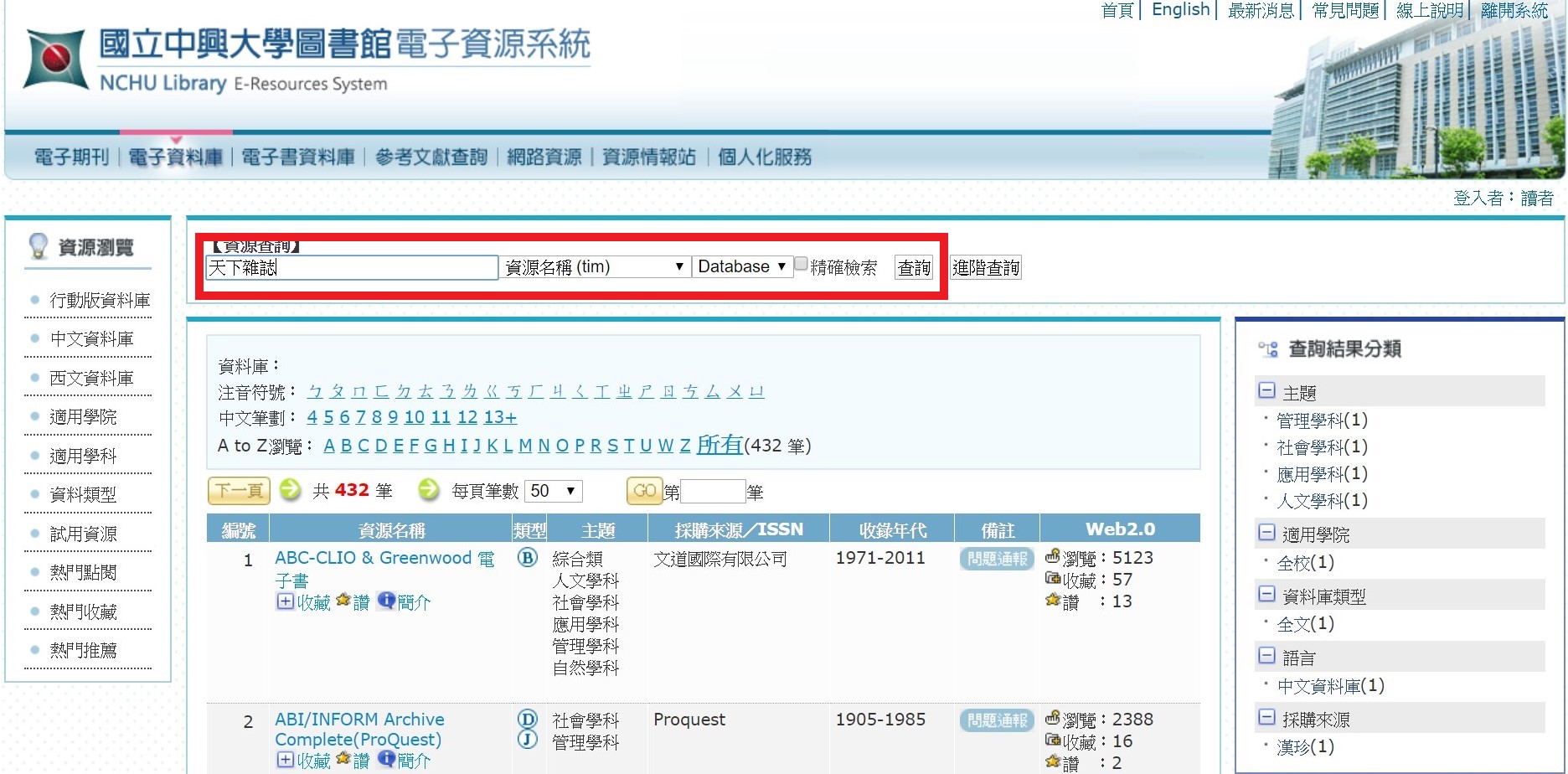The height and width of the screenshot is (774, 1568).
Task: Open the ABI/INFORM Archive Complete(ProQuest) link
Action: coord(359,729)
